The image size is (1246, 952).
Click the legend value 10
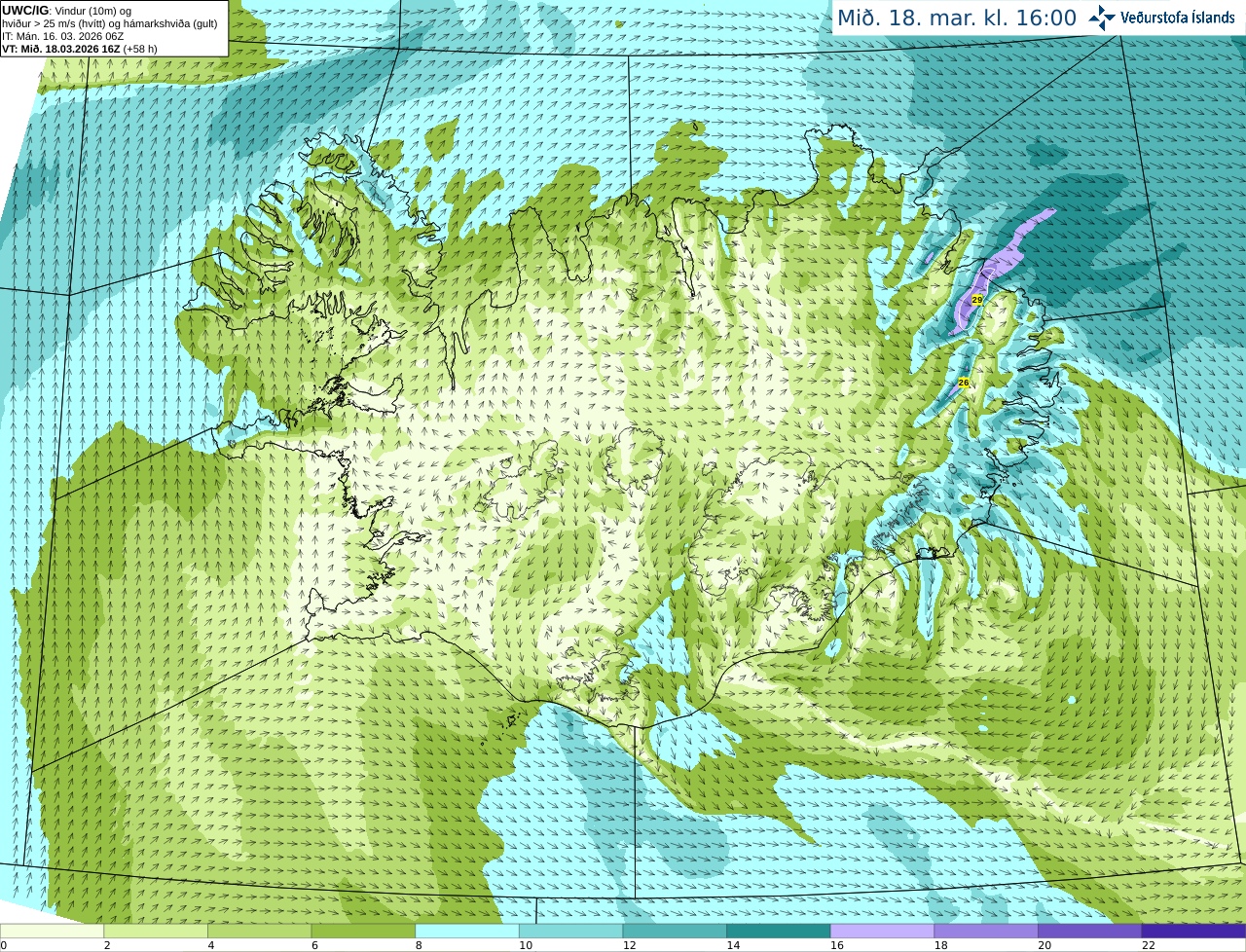click(x=526, y=945)
